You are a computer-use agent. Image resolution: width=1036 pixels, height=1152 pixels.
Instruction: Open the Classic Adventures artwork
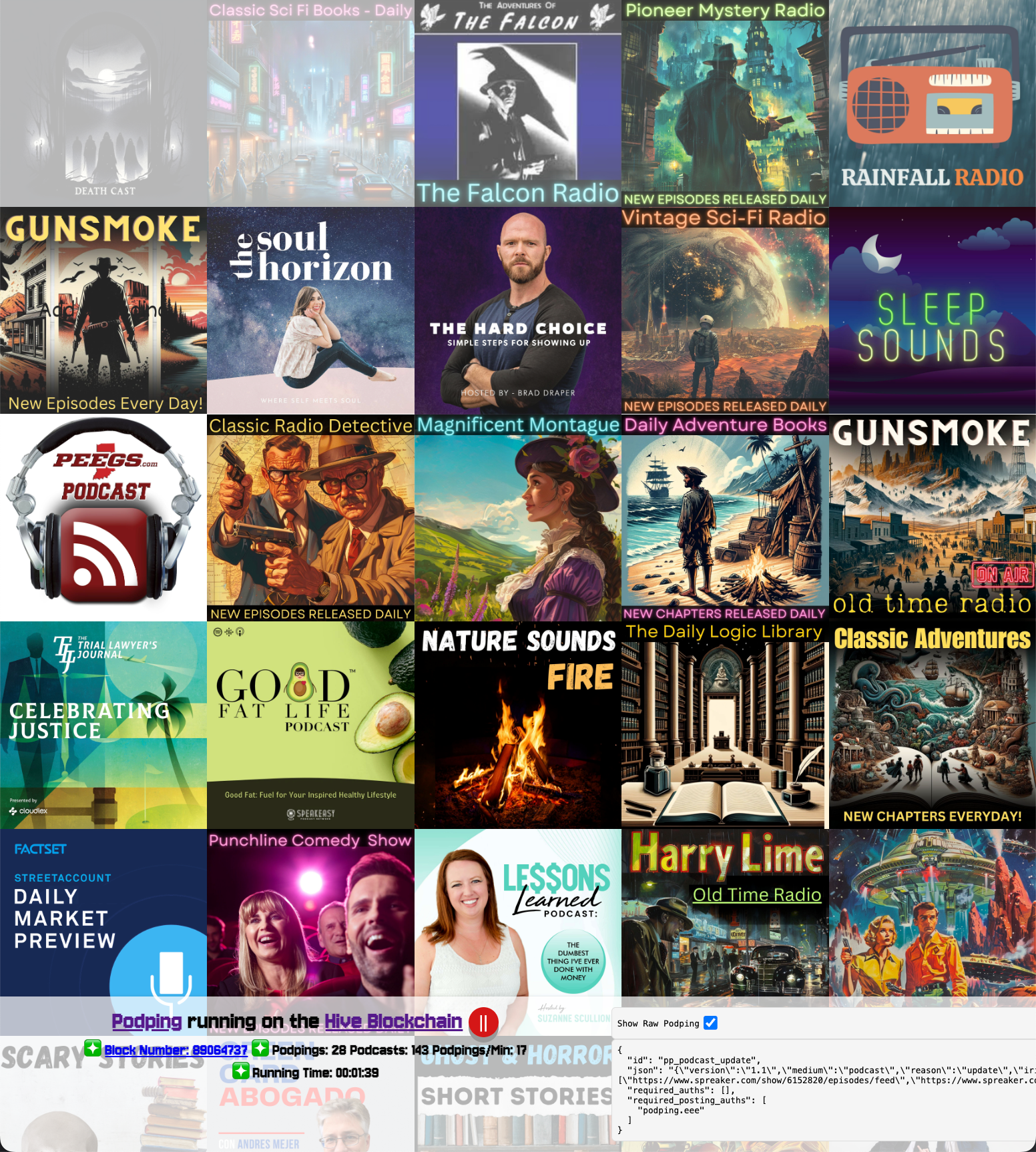933,725
